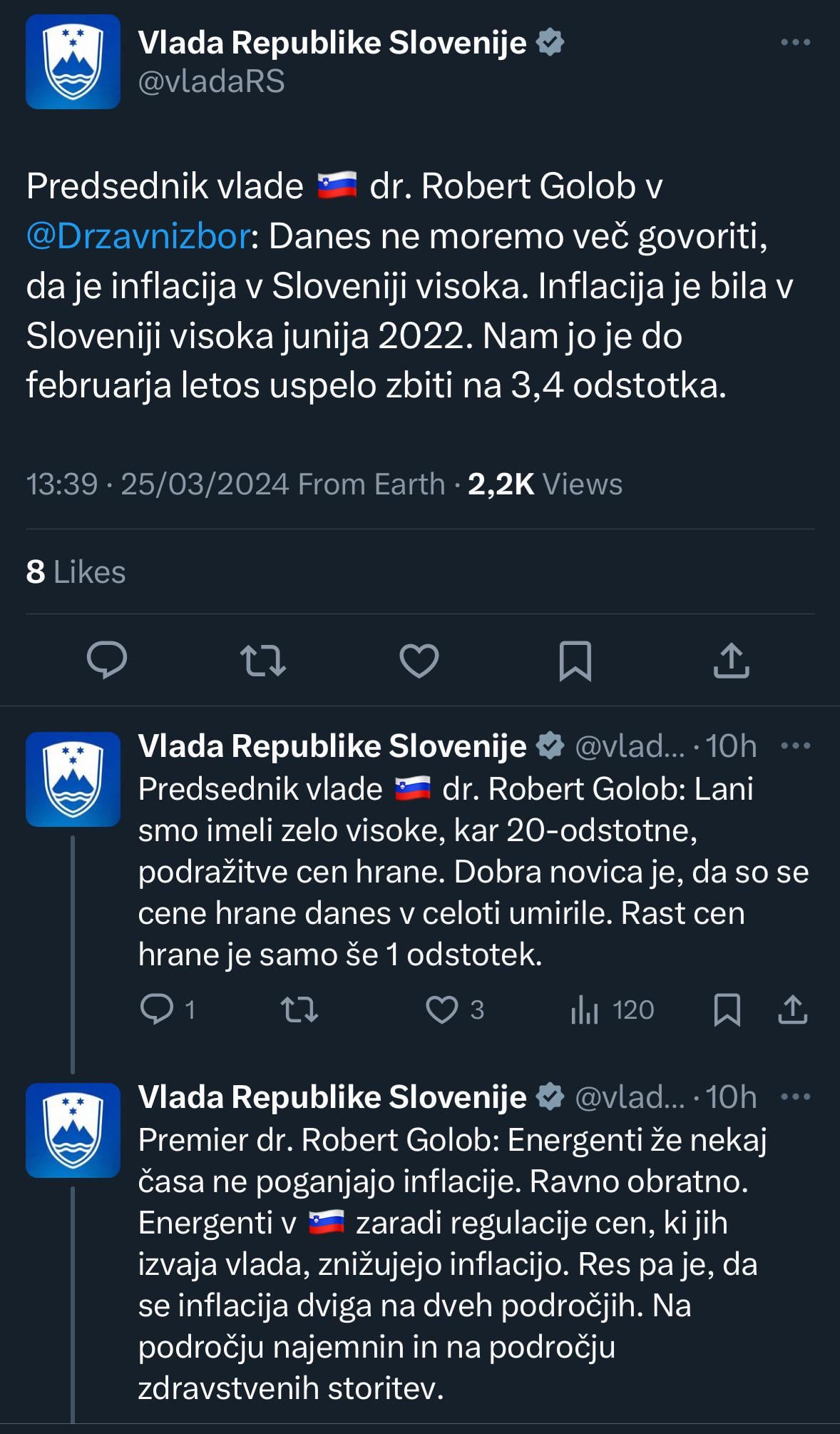The height and width of the screenshot is (1434, 840).
Task: Reply to the food prices reply tweet
Action: click(x=167, y=1010)
